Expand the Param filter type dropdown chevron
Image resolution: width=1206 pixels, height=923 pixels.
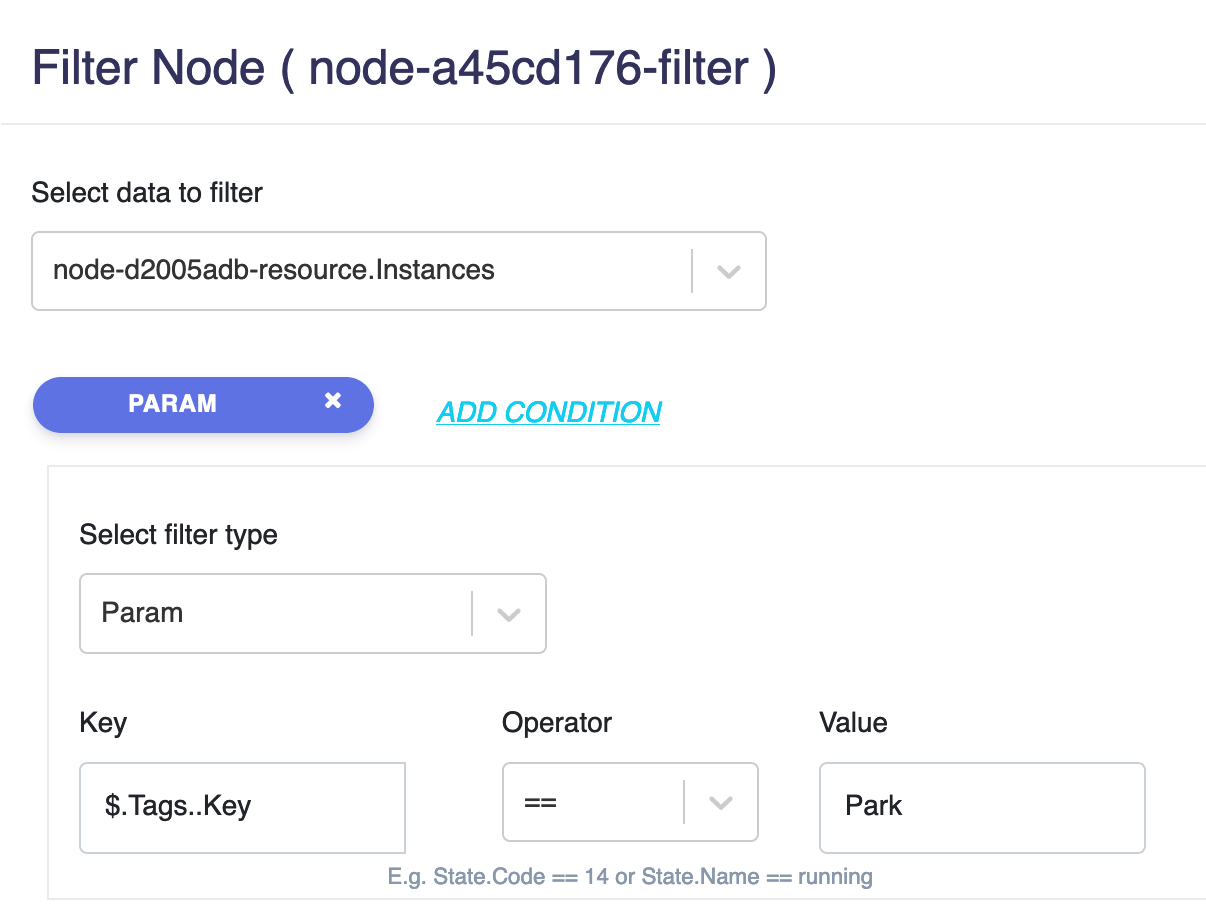pyautogui.click(x=509, y=614)
